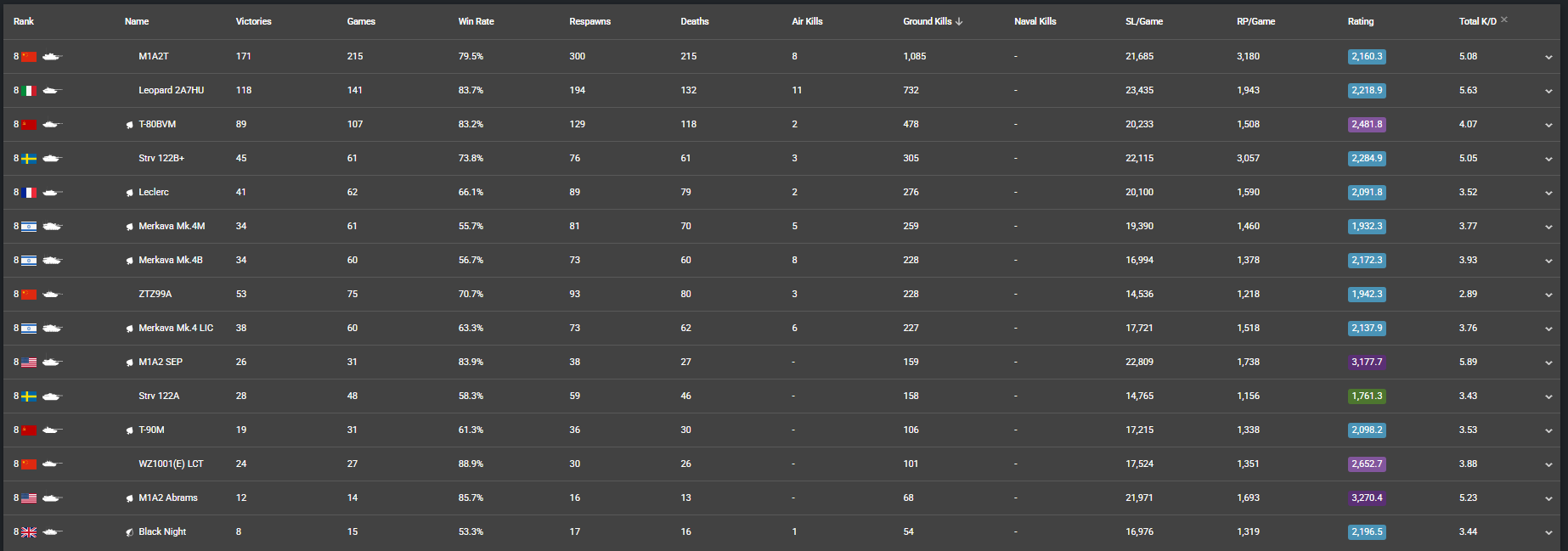The image size is (1568, 551).
Task: Click the British flag beside Black Night
Action: pos(29,532)
